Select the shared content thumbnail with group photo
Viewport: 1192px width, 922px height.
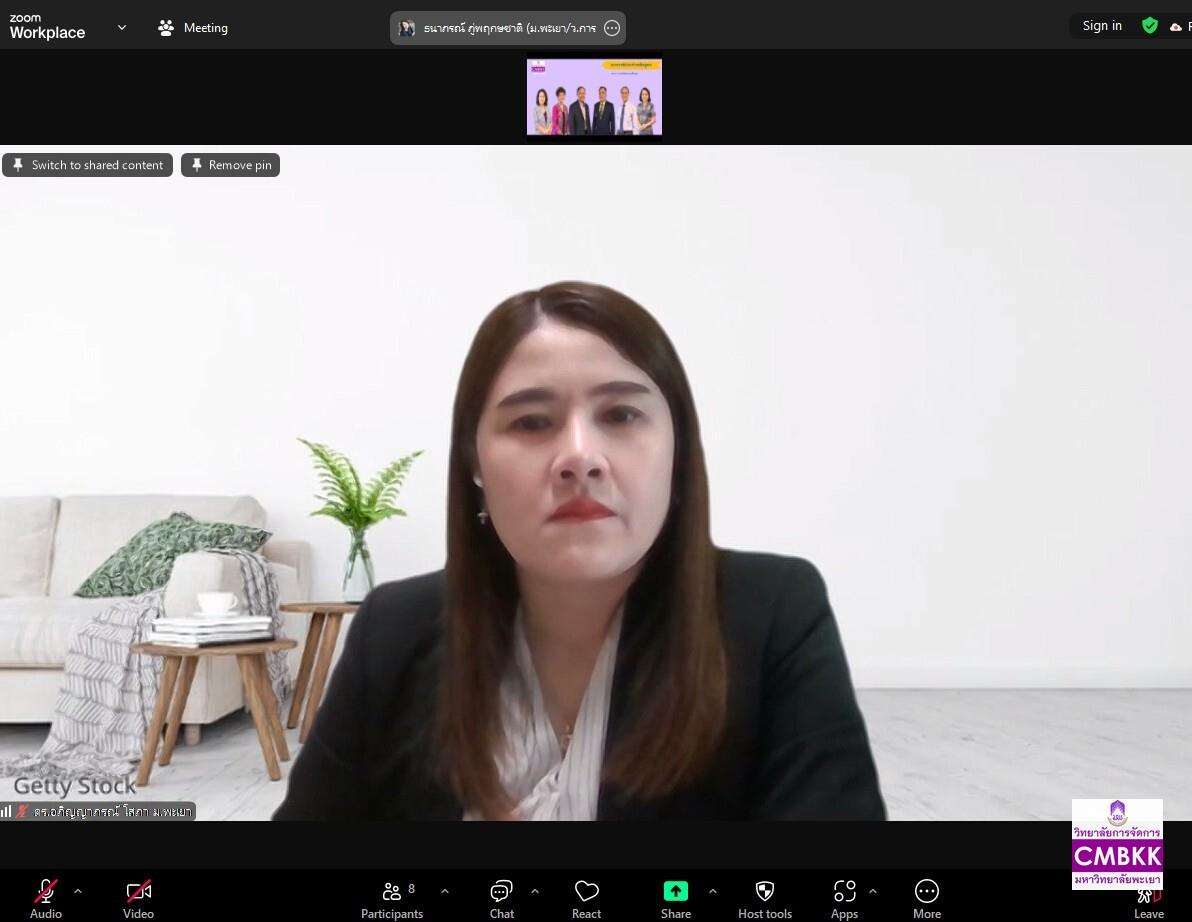tap(594, 97)
